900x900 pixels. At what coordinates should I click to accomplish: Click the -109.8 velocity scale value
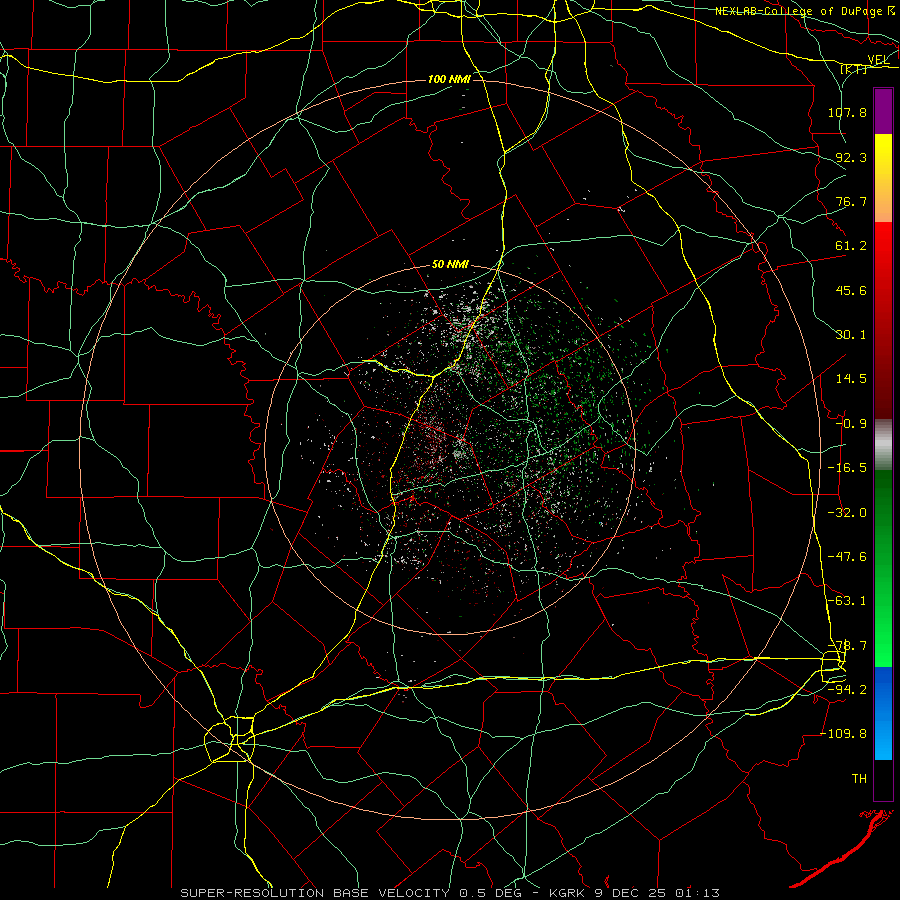[844, 734]
